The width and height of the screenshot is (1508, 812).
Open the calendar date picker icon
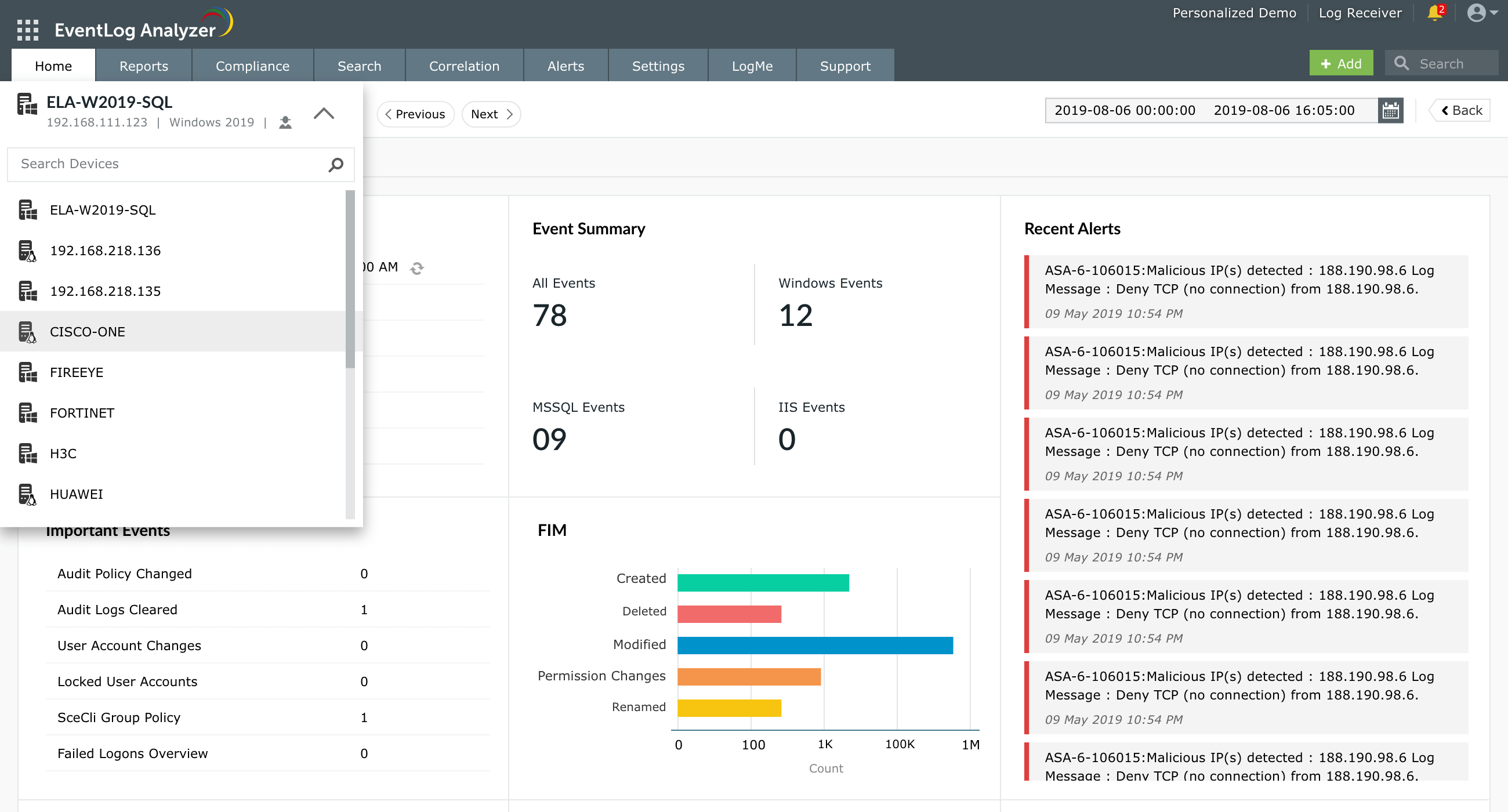[1390, 111]
